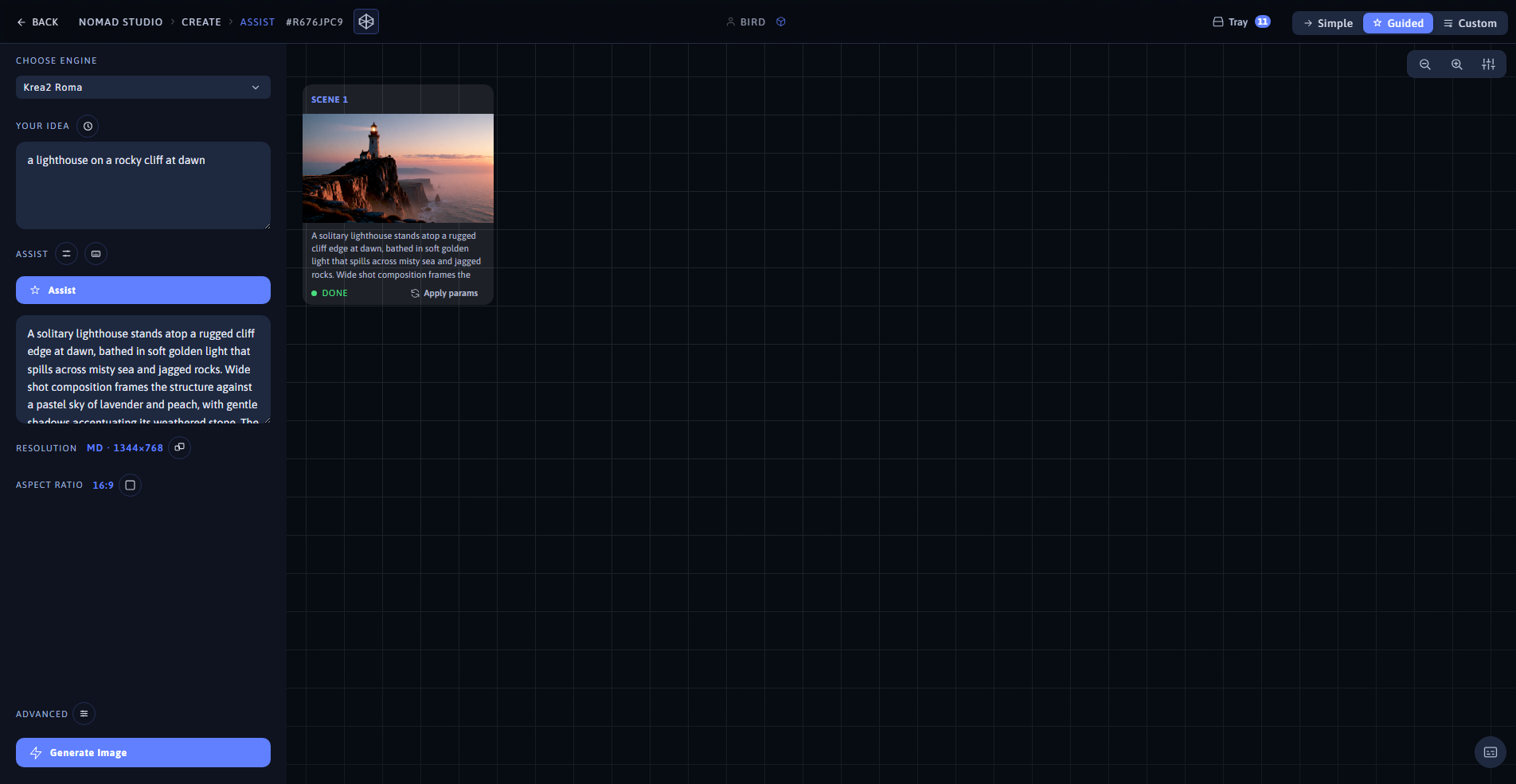Go back with the Back arrow
1516x784 pixels.
(37, 22)
